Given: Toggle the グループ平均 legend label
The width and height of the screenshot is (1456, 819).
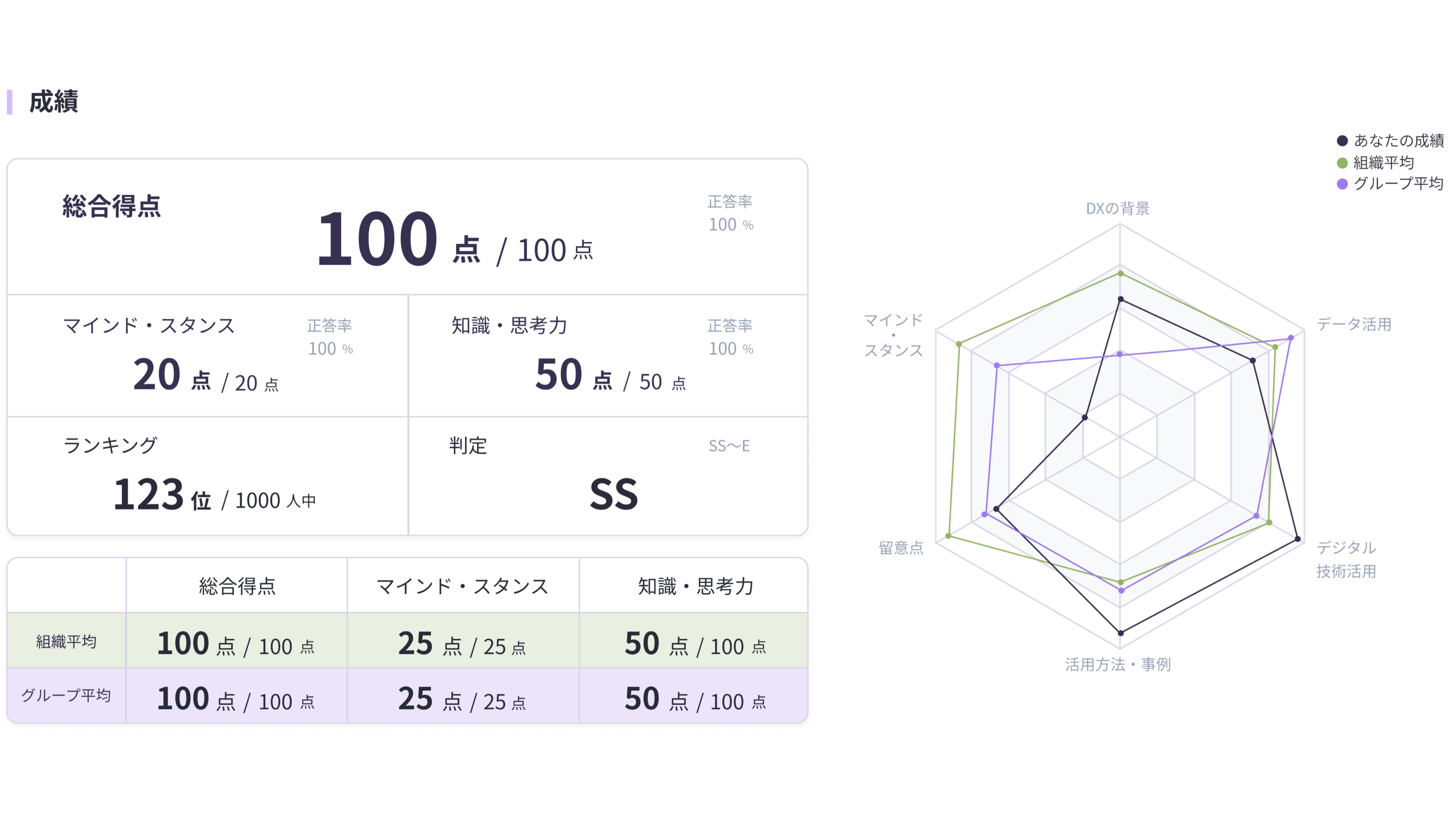Looking at the screenshot, I should coord(1399,184).
